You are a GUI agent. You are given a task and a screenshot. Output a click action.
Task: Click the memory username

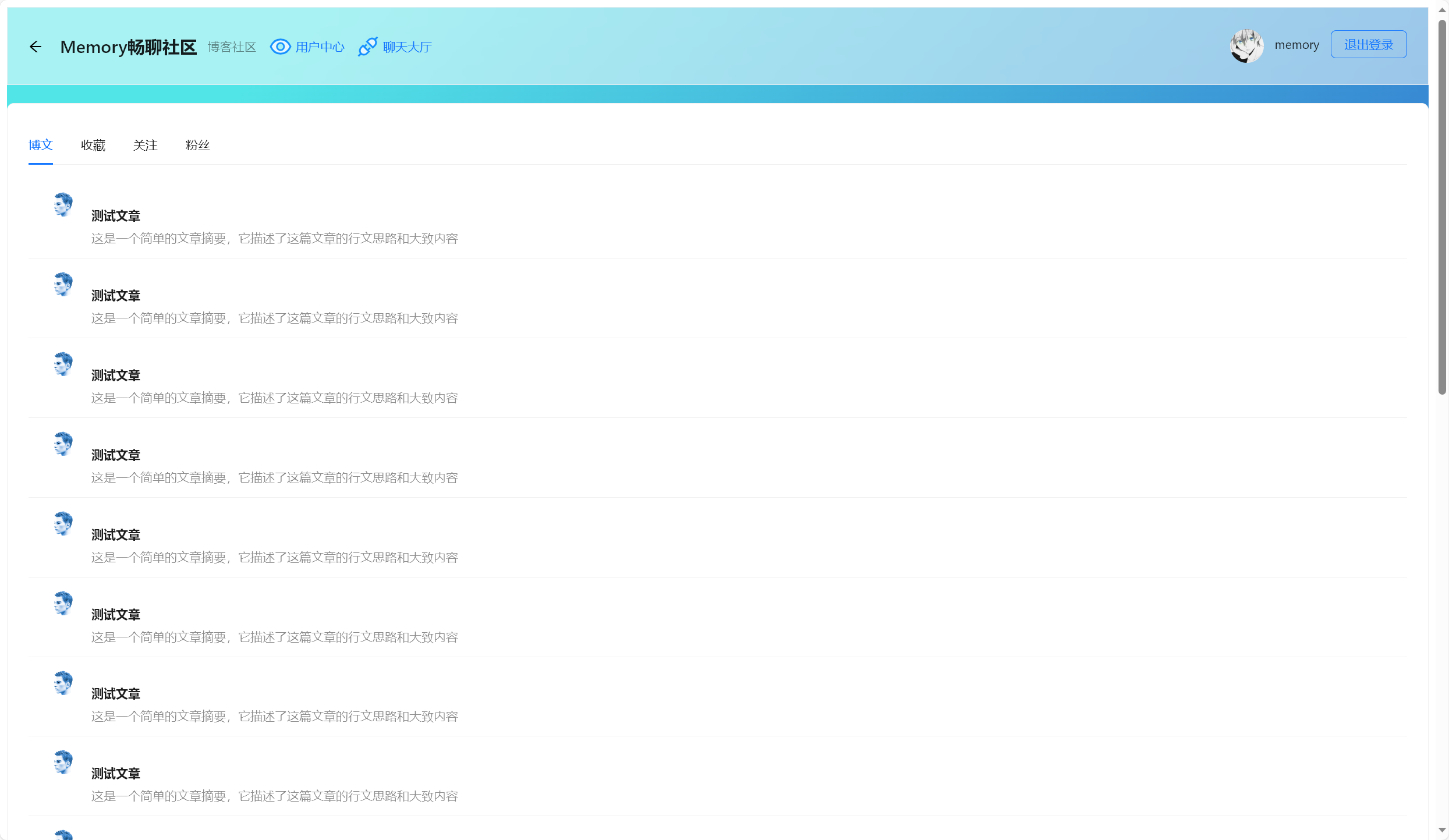click(1296, 45)
